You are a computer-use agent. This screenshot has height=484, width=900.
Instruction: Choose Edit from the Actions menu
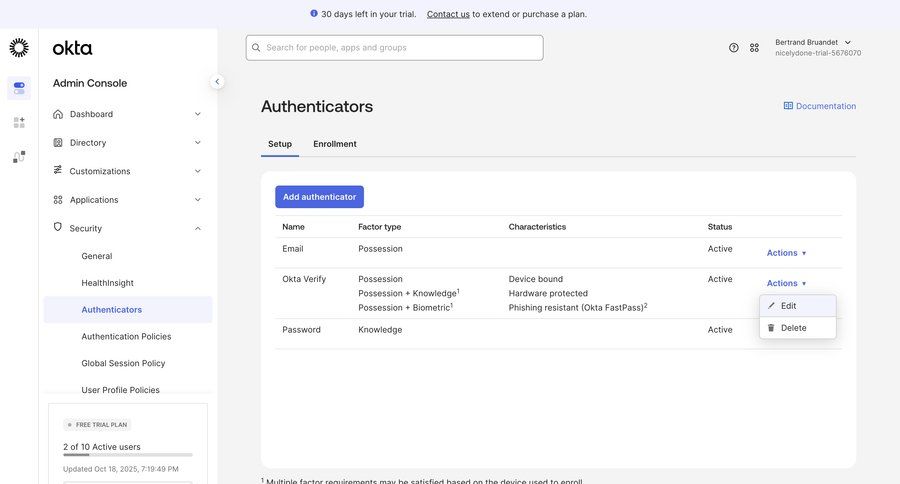pos(798,305)
